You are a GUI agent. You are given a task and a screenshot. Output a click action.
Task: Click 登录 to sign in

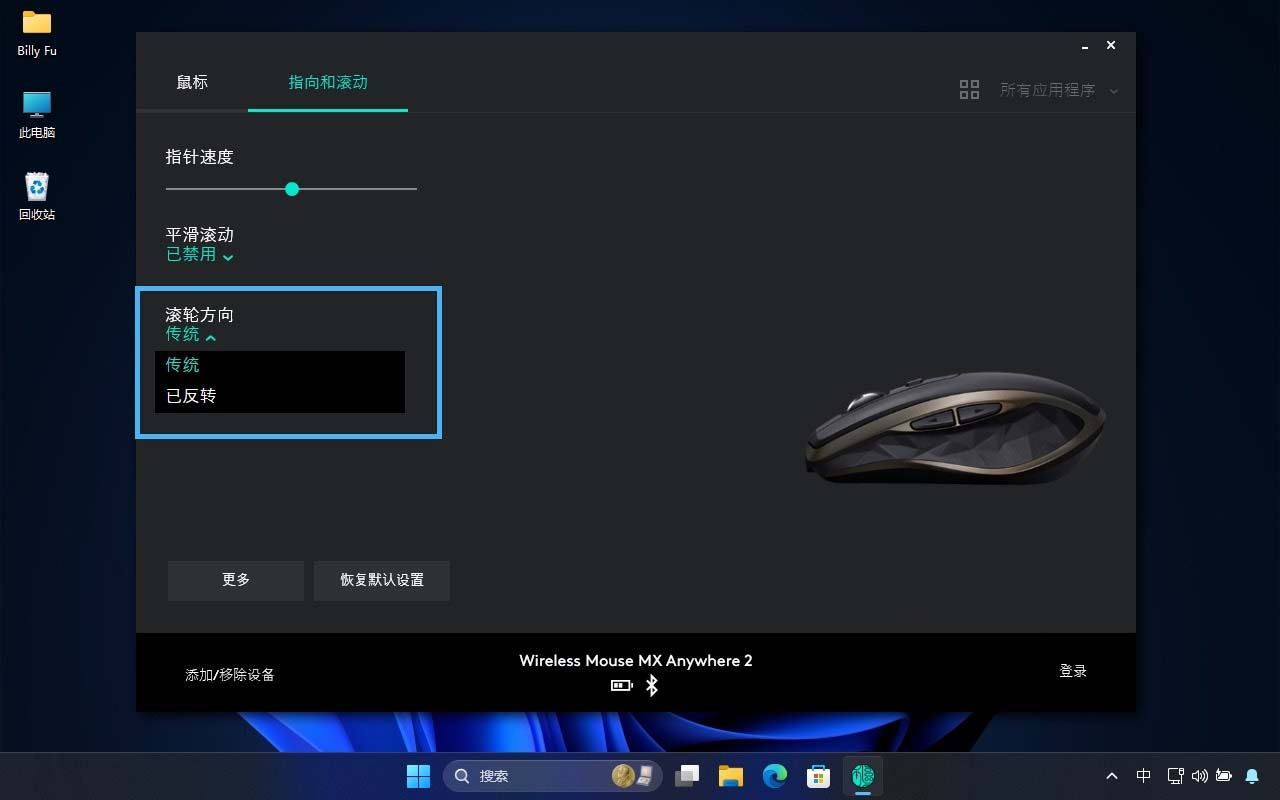click(1073, 671)
